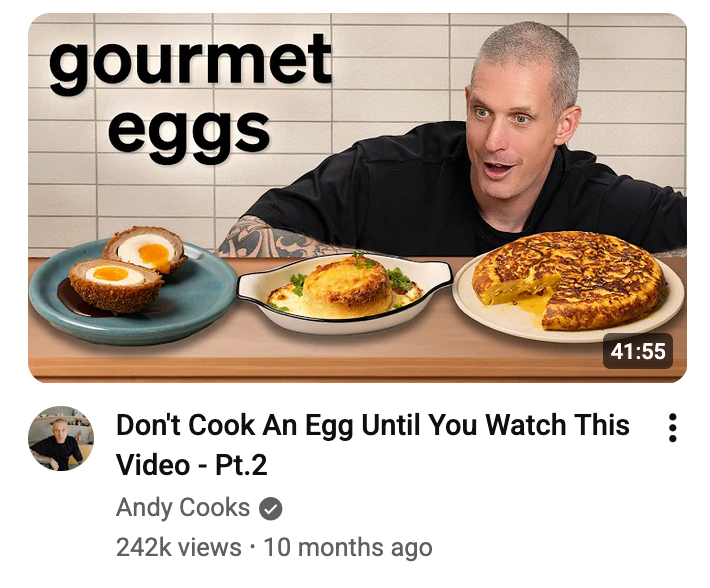Select the 242k views text
The image size is (710, 588).
point(178,547)
